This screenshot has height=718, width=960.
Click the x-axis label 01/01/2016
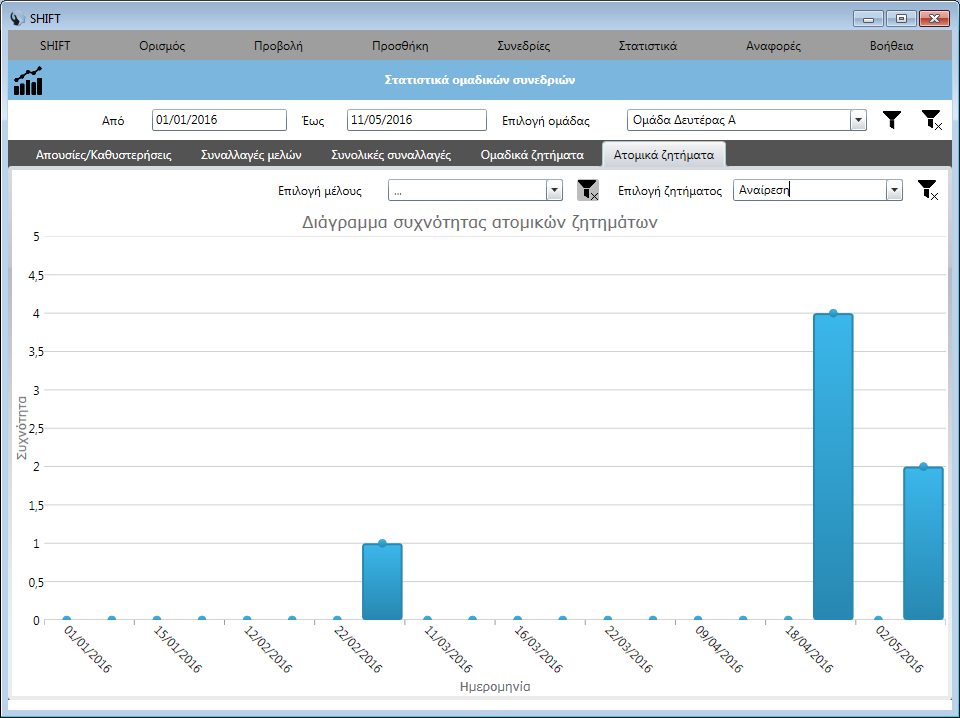click(x=88, y=649)
